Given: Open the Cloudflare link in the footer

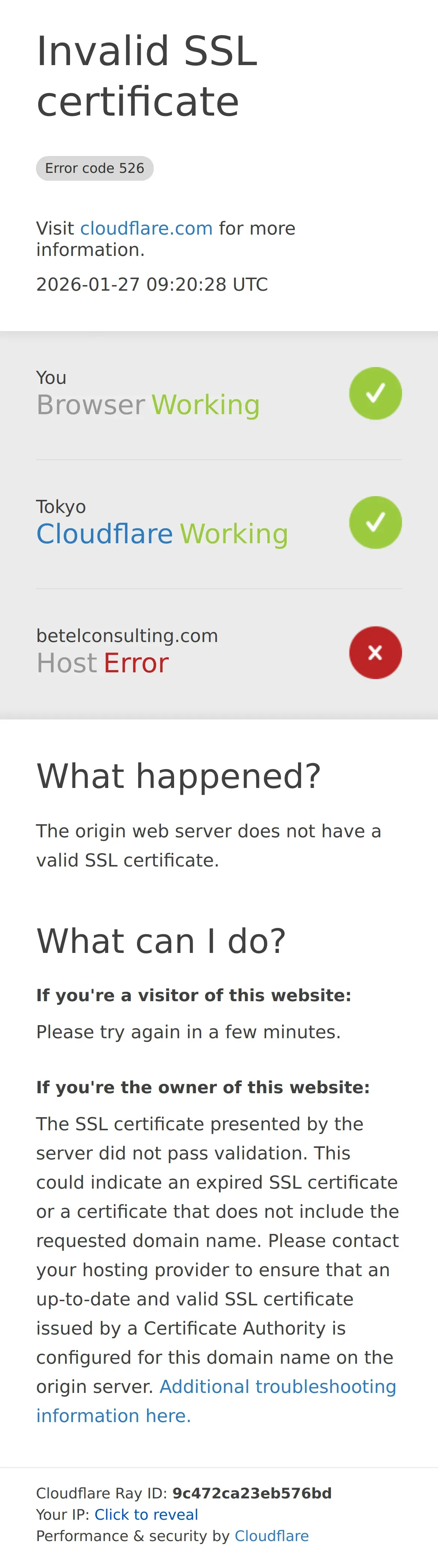Looking at the screenshot, I should [x=272, y=1536].
